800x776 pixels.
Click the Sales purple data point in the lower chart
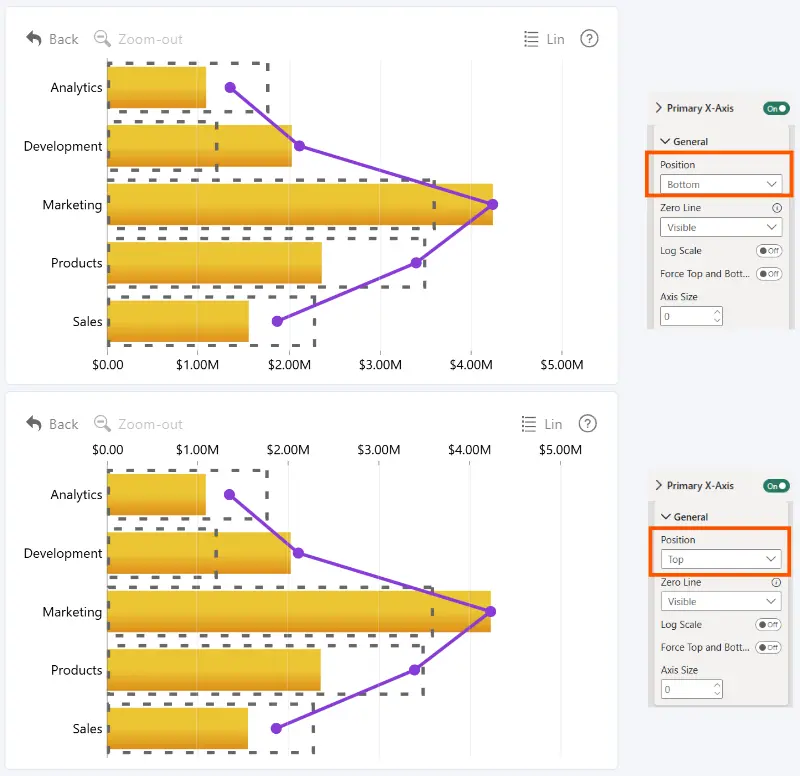coord(276,729)
